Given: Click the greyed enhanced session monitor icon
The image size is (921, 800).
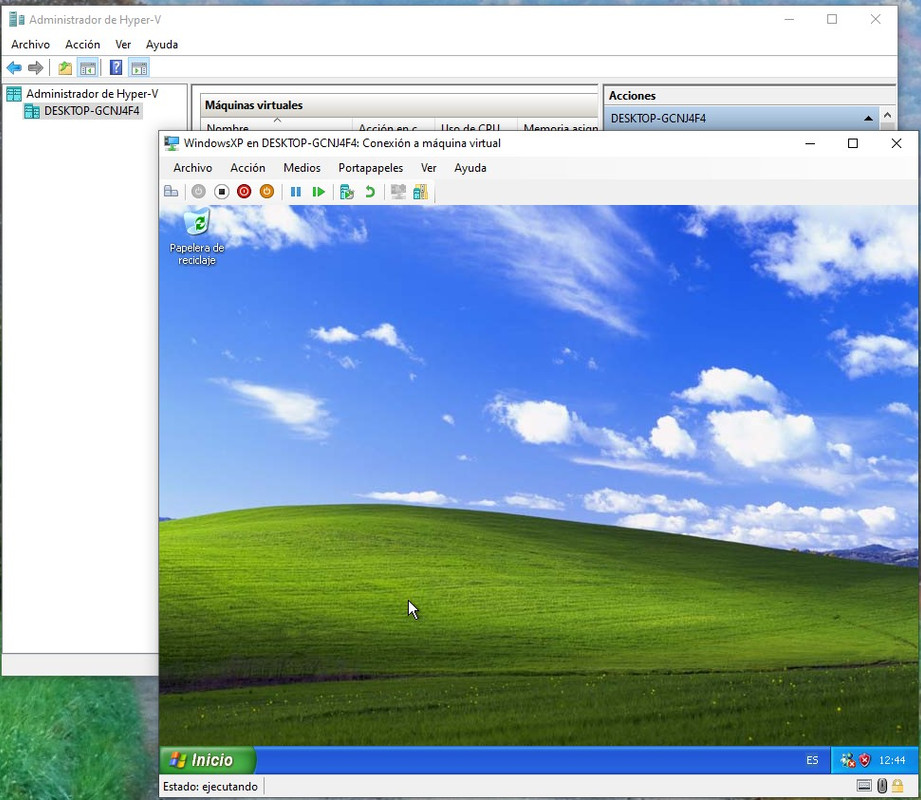Looking at the screenshot, I should point(398,191).
